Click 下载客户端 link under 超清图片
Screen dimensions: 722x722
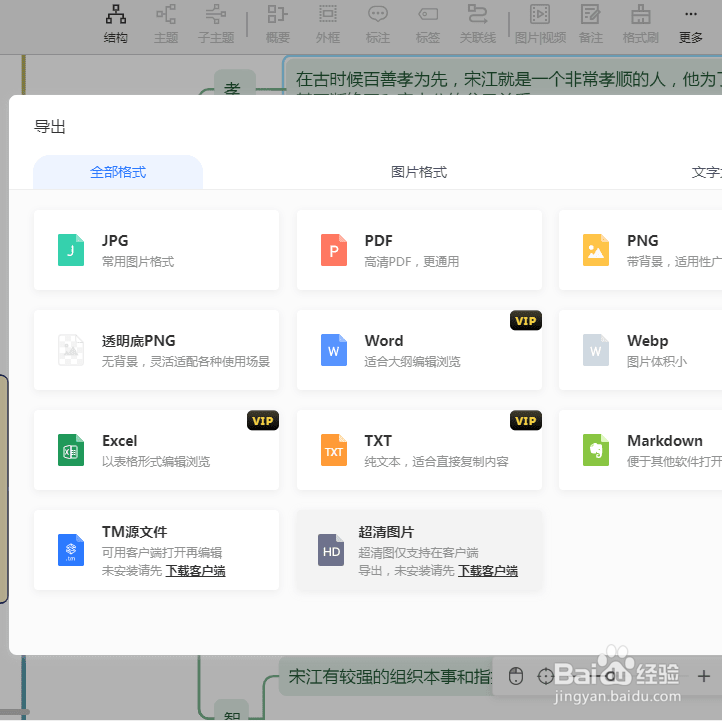click(488, 571)
